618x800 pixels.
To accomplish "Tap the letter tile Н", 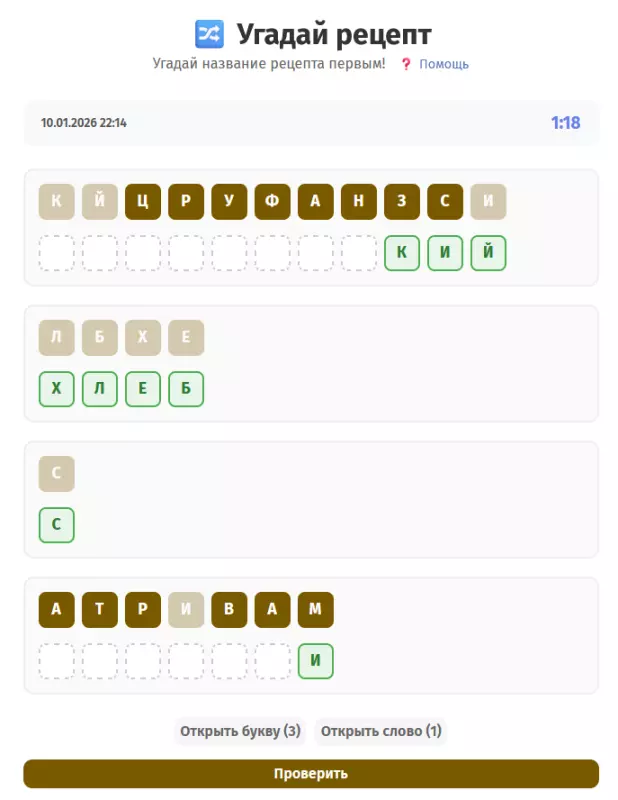I will coord(358,202).
